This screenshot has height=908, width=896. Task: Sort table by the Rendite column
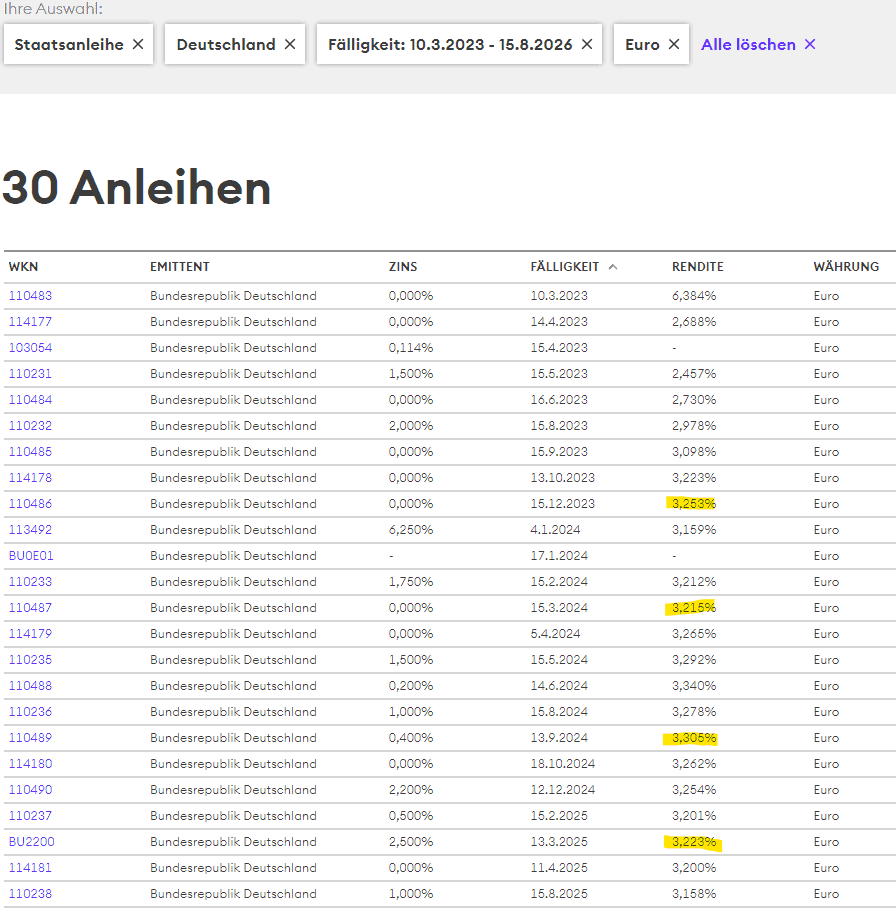697,267
